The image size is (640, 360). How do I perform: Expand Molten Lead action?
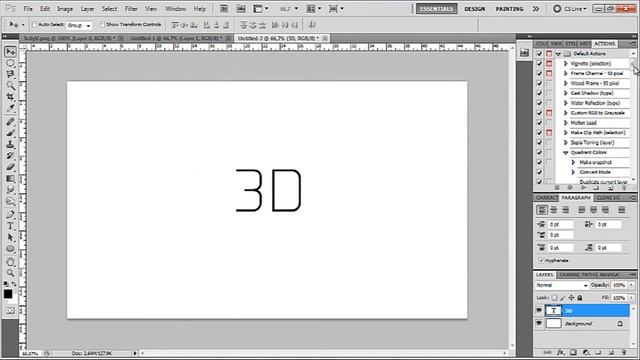pyautogui.click(x=566, y=123)
